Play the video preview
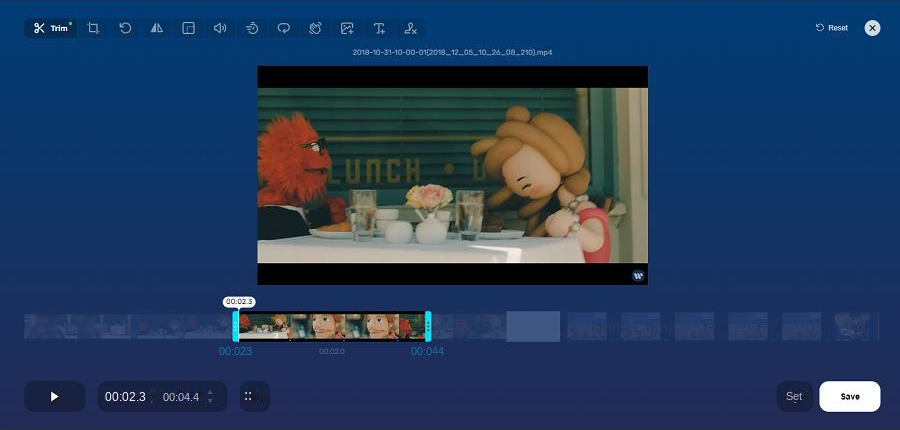This screenshot has width=900, height=430. [55, 397]
